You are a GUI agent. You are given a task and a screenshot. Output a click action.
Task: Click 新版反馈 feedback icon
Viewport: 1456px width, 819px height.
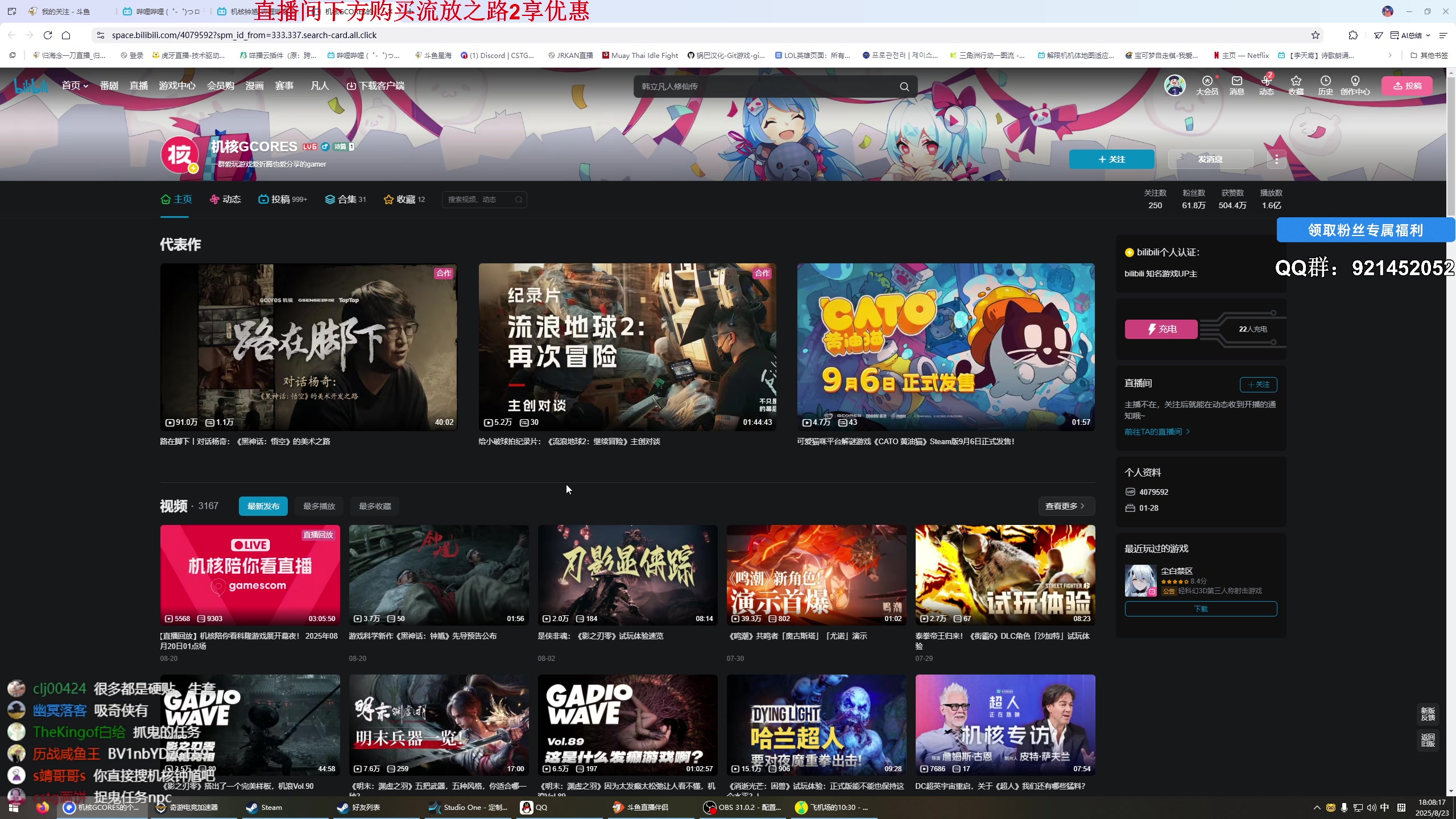(x=1428, y=714)
